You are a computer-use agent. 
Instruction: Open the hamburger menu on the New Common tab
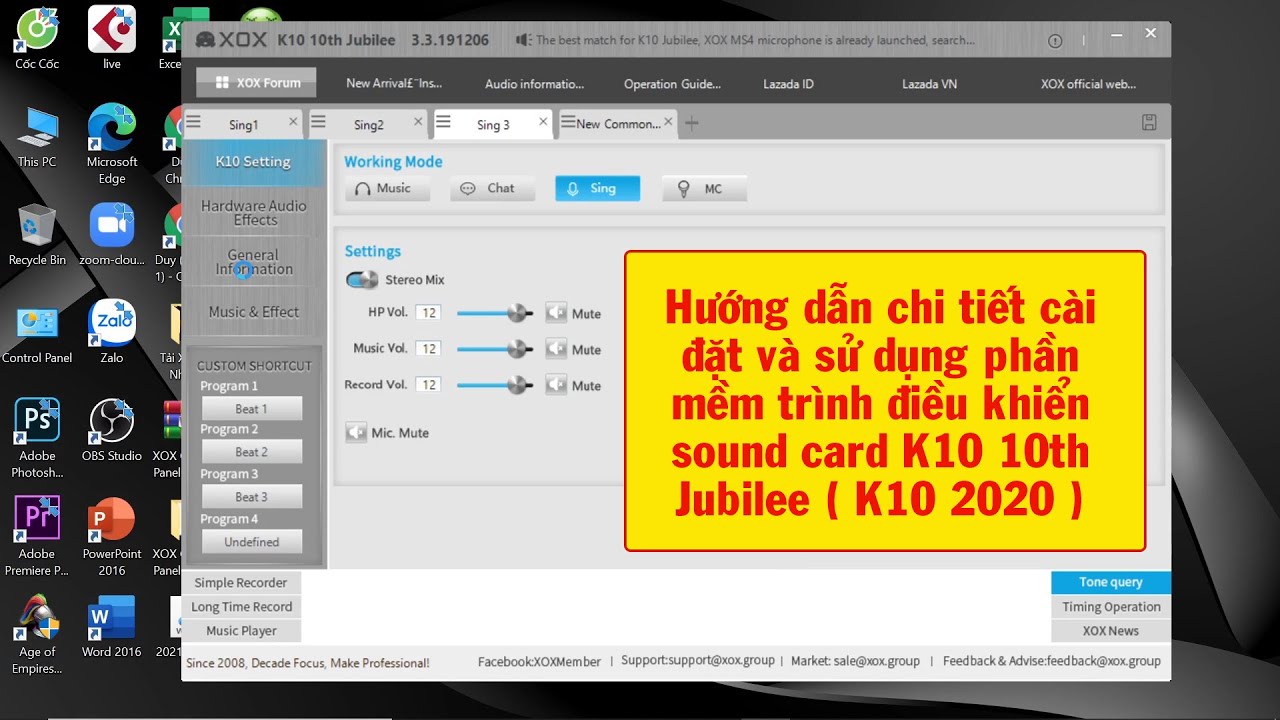(568, 122)
